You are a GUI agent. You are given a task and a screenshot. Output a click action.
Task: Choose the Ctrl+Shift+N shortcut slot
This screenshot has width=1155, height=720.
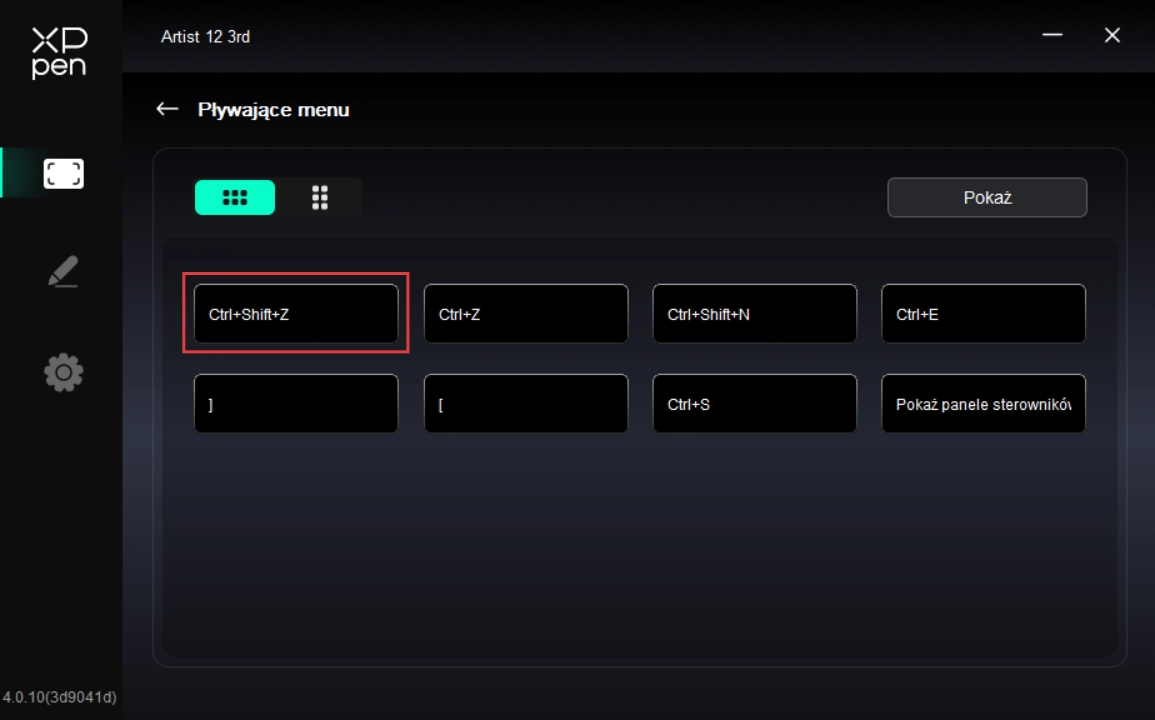(x=755, y=314)
